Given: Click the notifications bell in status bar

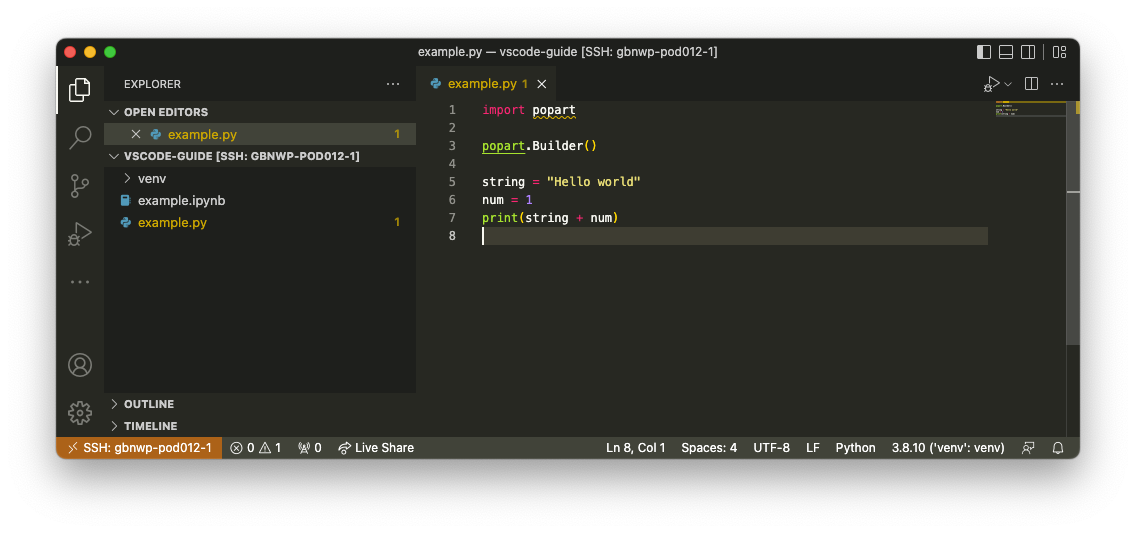Looking at the screenshot, I should (x=1058, y=448).
